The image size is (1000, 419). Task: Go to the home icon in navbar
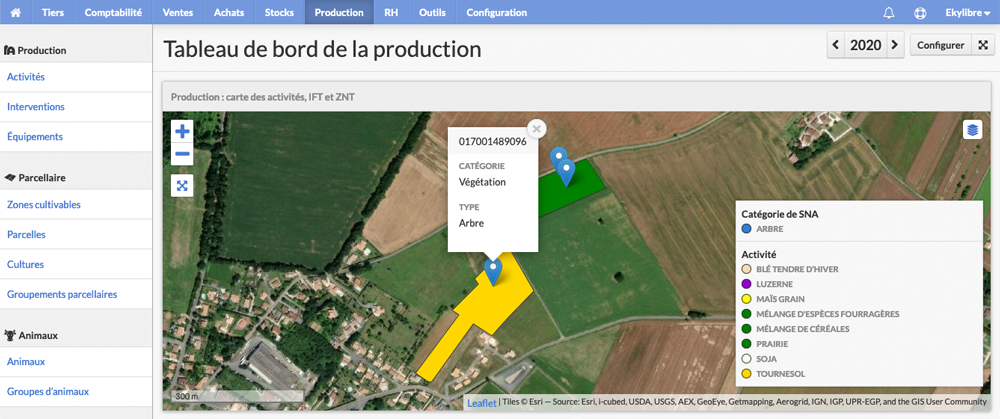click(15, 12)
